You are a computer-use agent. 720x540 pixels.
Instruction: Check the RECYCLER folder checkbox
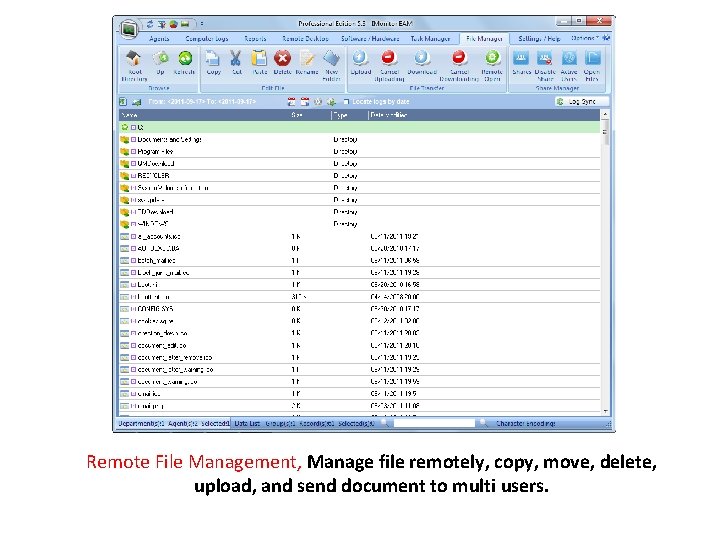coord(134,175)
